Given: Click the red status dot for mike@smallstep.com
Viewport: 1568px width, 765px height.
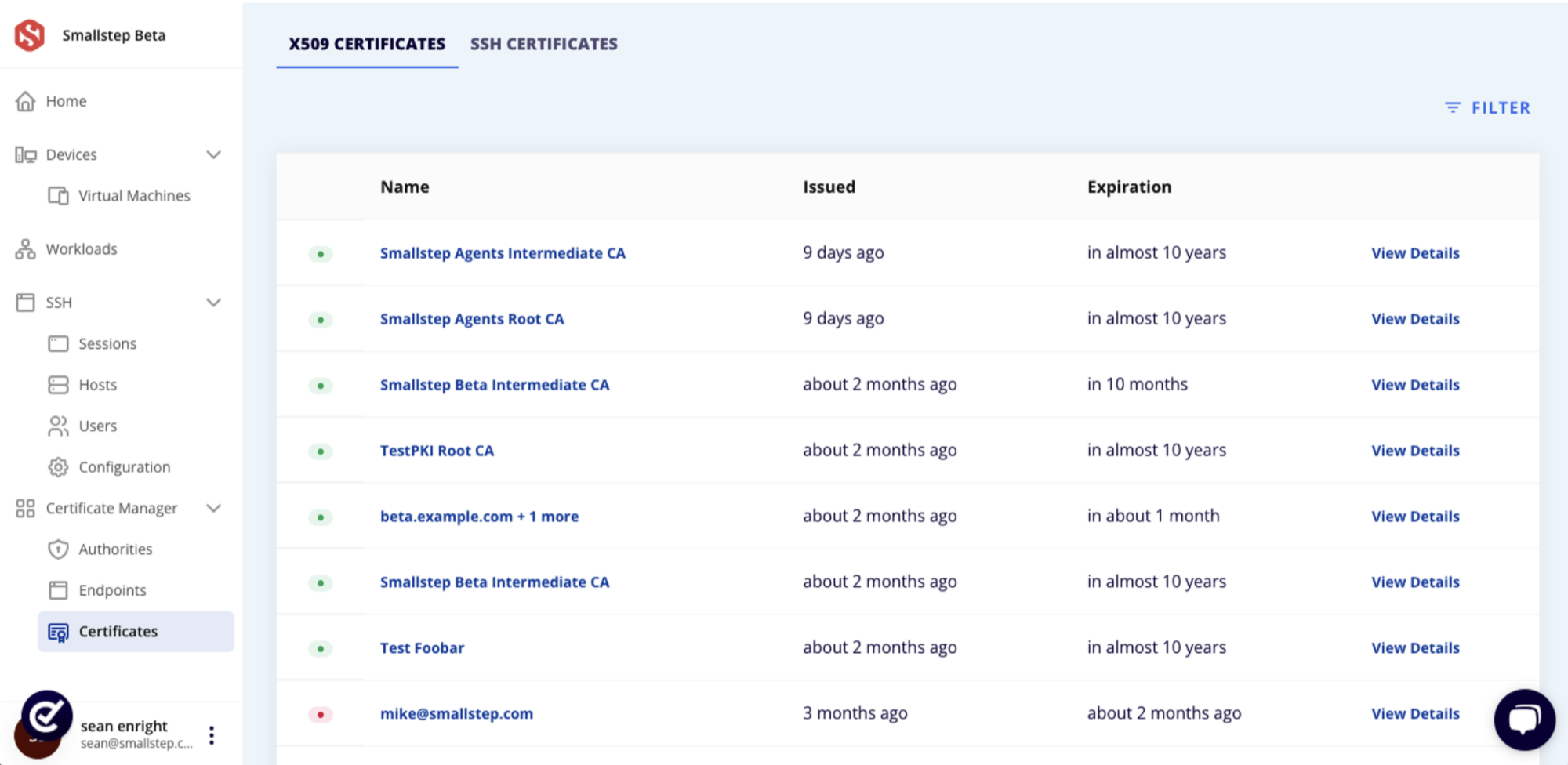Looking at the screenshot, I should point(321,715).
